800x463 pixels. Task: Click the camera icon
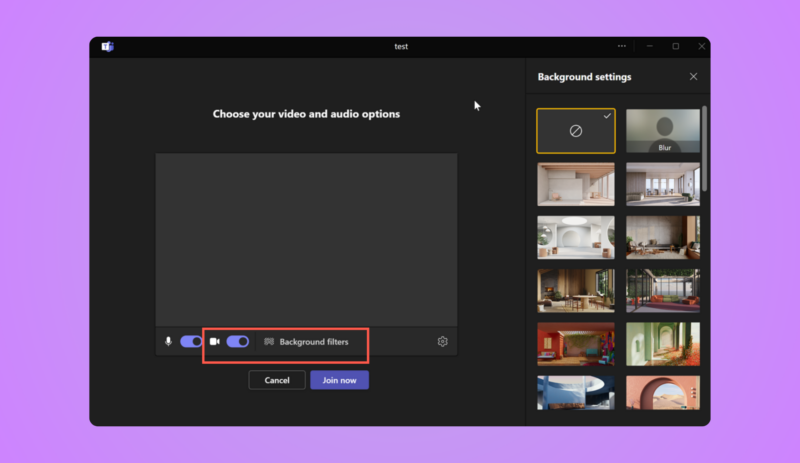[x=215, y=342]
